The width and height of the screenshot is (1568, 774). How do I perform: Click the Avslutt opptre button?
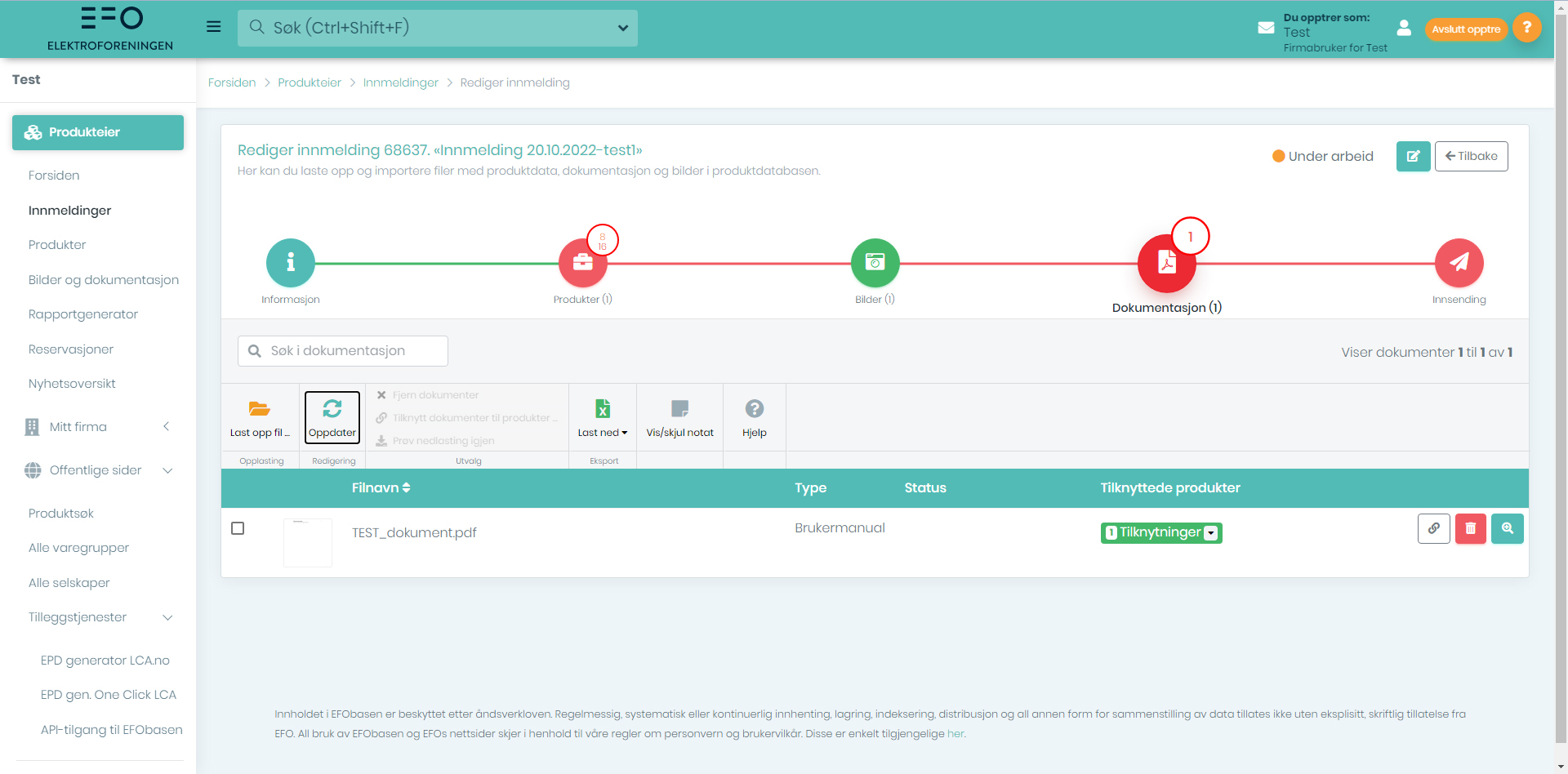pos(1466,29)
